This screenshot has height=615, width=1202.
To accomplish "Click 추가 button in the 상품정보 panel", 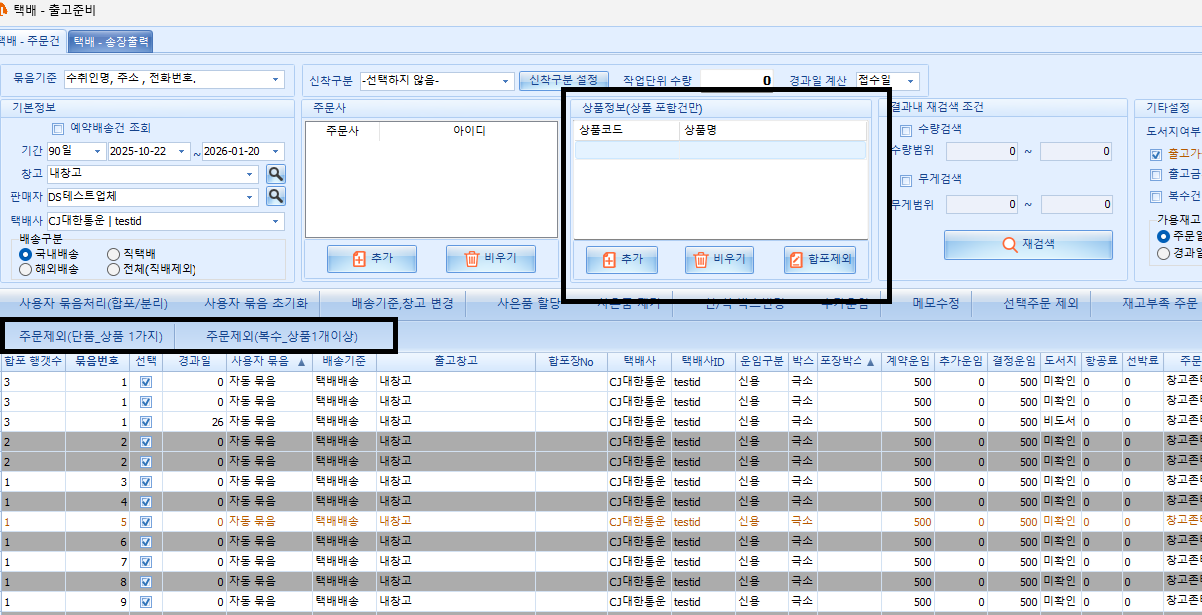I will [x=621, y=259].
